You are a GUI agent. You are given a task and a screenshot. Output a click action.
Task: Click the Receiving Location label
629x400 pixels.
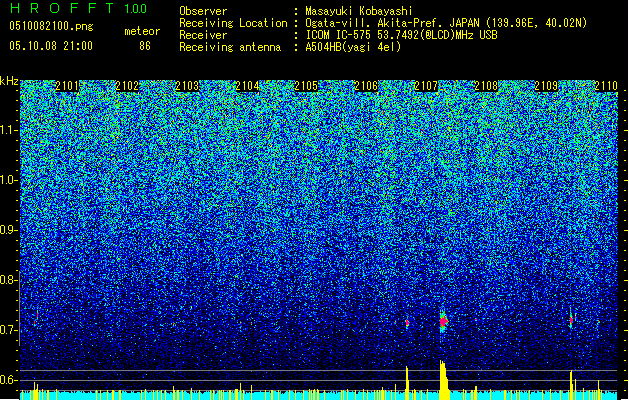233,23
